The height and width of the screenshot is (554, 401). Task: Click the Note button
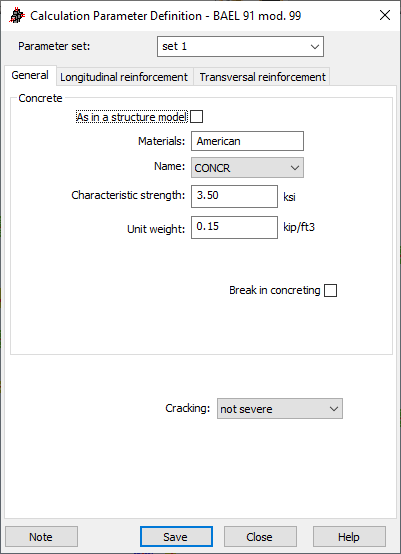(41, 537)
